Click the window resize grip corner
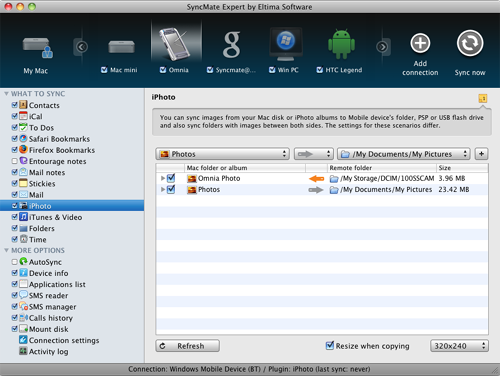The width and height of the screenshot is (500, 376). click(496, 369)
